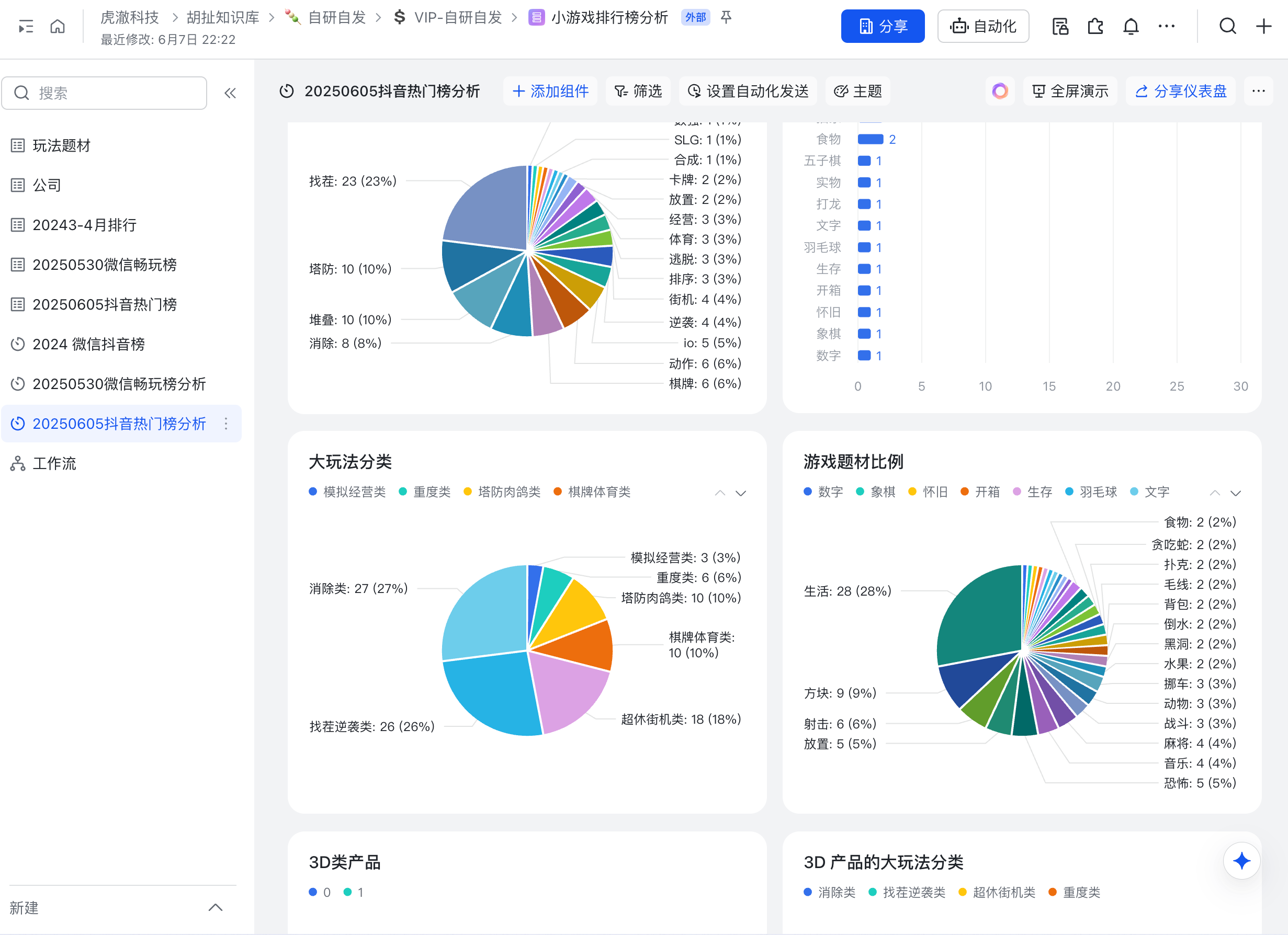Open notifications bell icon

click(x=1131, y=26)
